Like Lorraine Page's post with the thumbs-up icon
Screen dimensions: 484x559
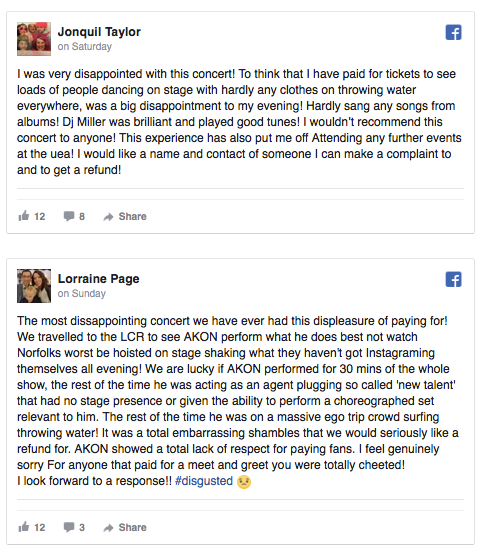click(x=24, y=527)
